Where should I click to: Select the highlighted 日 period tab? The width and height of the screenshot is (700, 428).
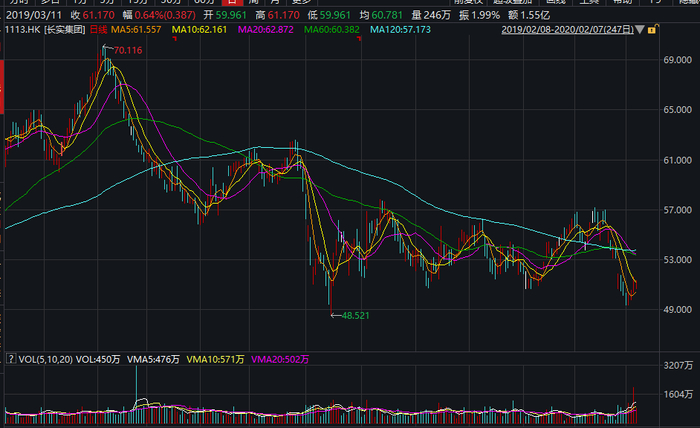point(233,3)
